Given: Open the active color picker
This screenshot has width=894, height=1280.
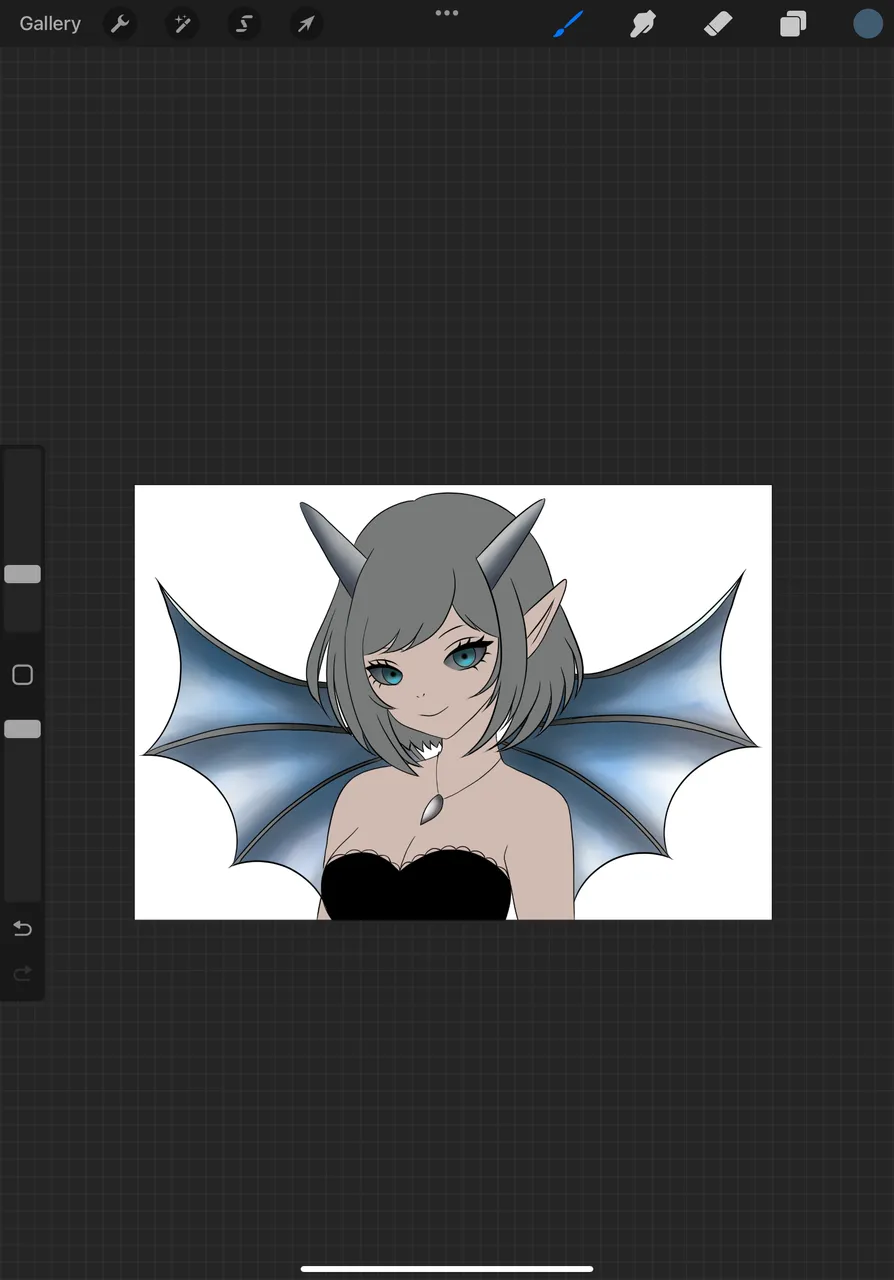Looking at the screenshot, I should [868, 24].
